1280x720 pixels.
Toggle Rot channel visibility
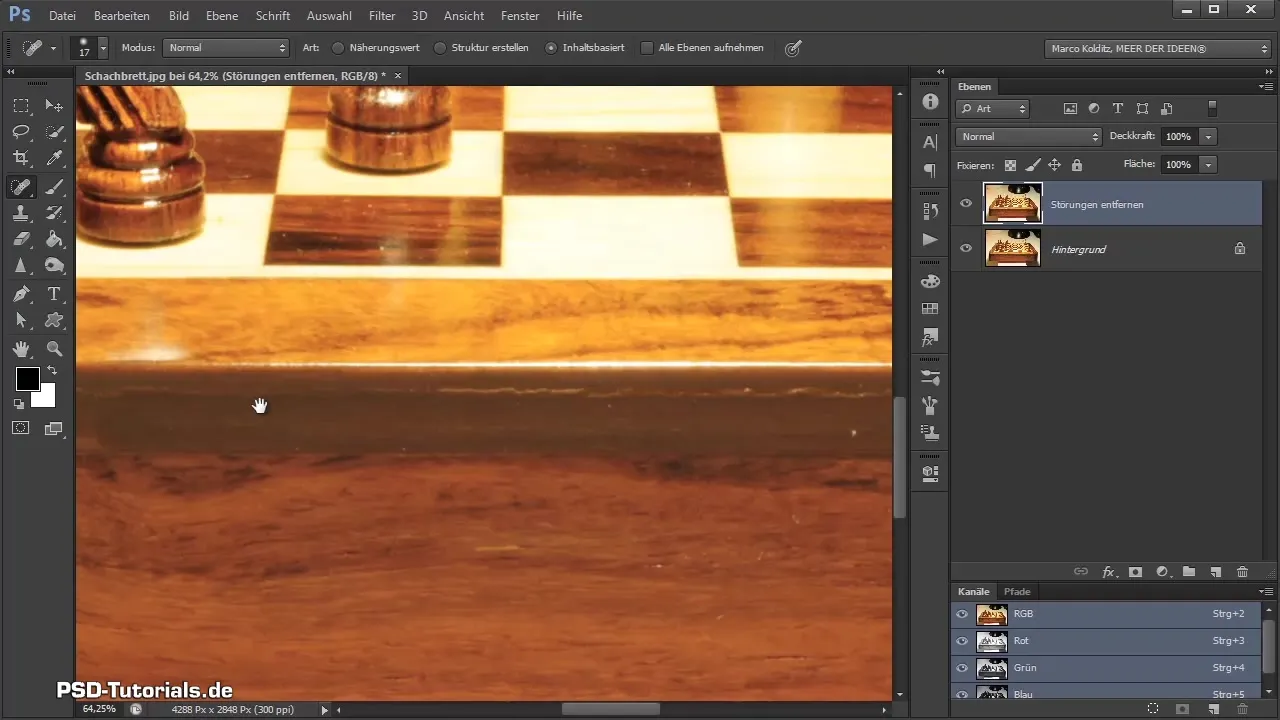coord(963,641)
